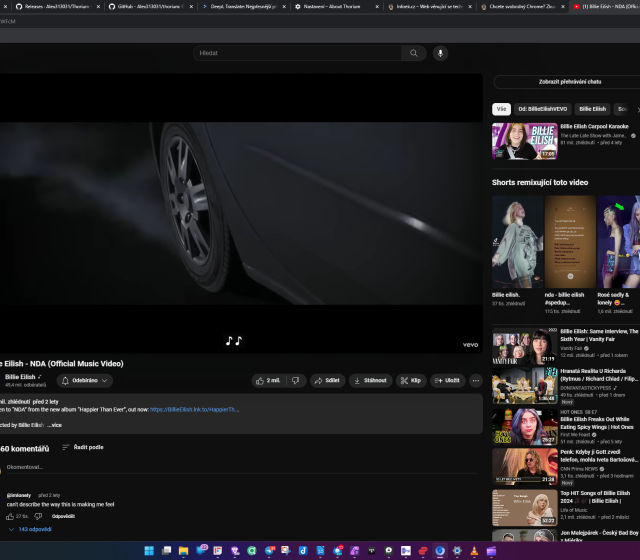
Task: Like the video with thumbs up
Action: click(x=267, y=380)
